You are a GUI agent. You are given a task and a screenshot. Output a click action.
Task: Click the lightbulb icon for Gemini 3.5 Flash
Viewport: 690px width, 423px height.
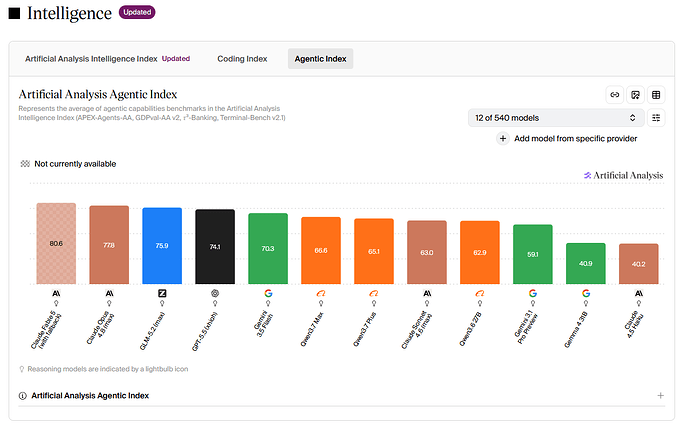(268, 303)
